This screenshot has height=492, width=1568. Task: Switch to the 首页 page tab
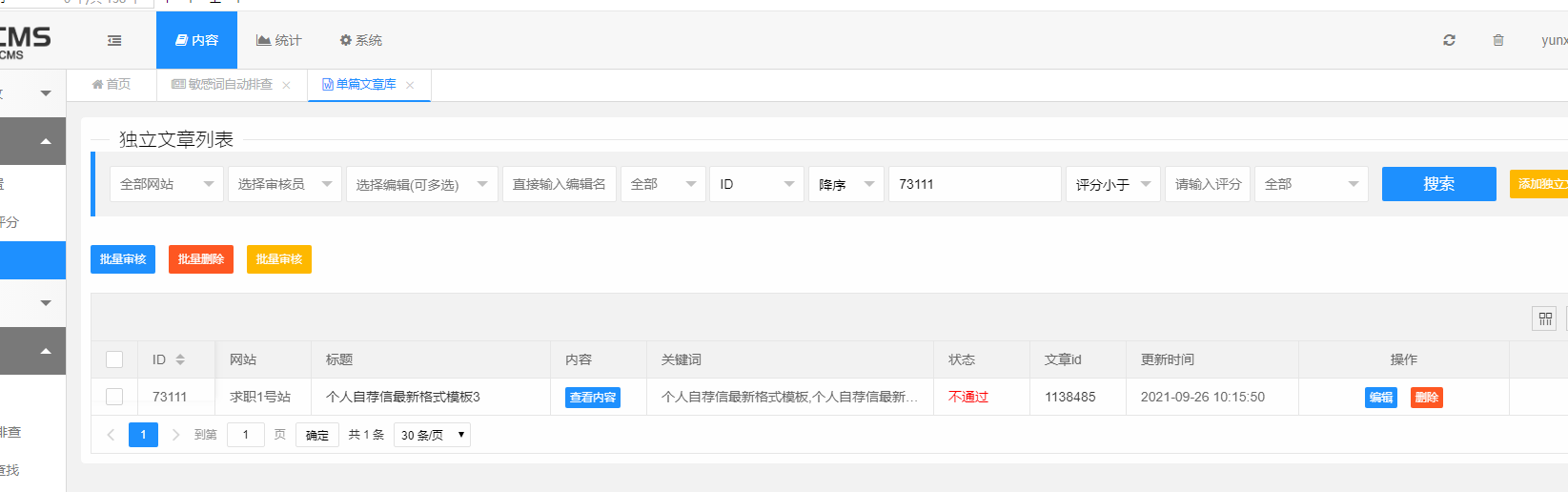[111, 84]
